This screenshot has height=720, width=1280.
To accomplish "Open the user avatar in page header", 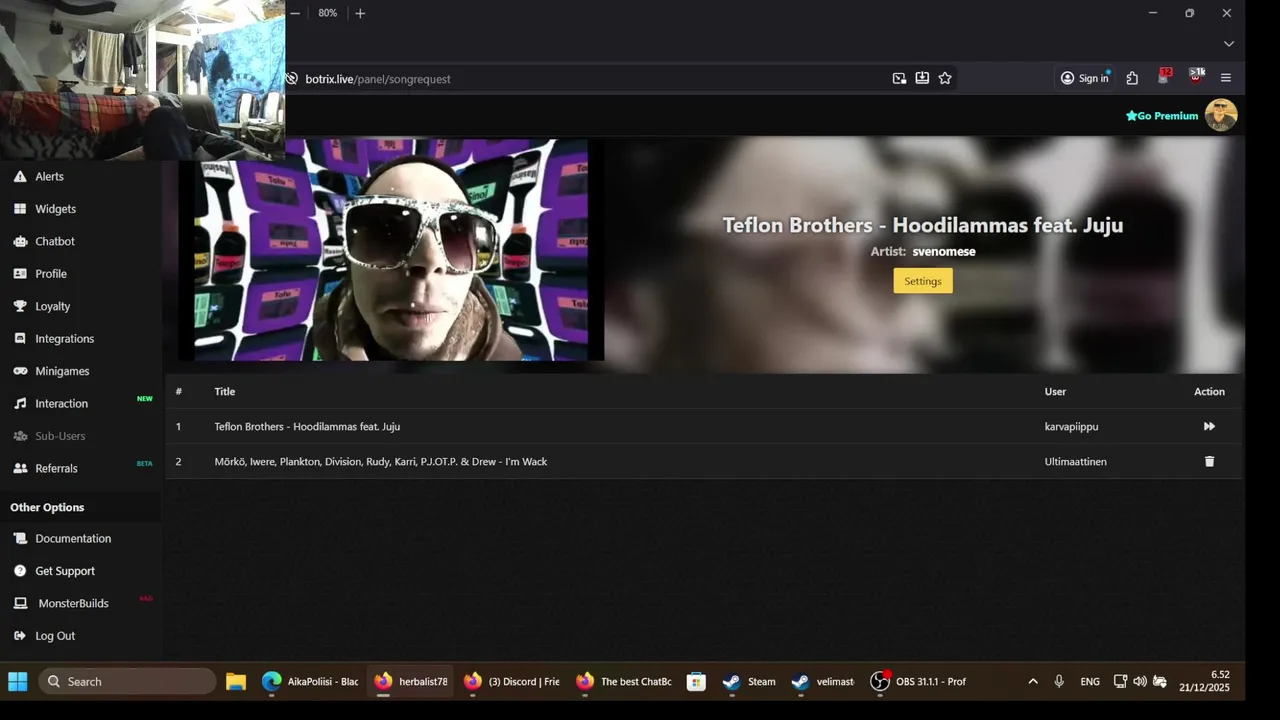I will [x=1221, y=115].
